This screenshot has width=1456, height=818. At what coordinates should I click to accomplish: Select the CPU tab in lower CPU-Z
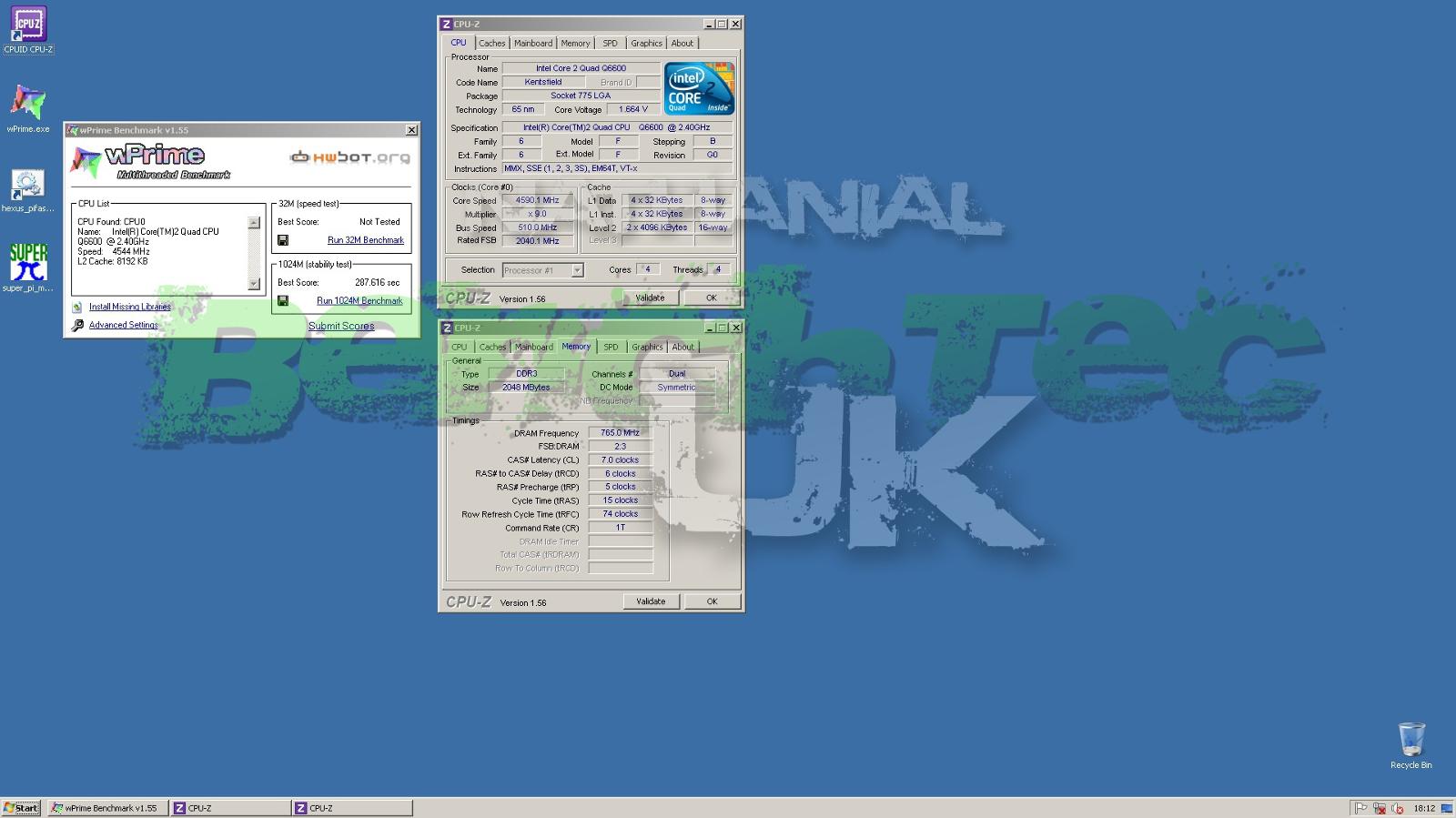[460, 348]
